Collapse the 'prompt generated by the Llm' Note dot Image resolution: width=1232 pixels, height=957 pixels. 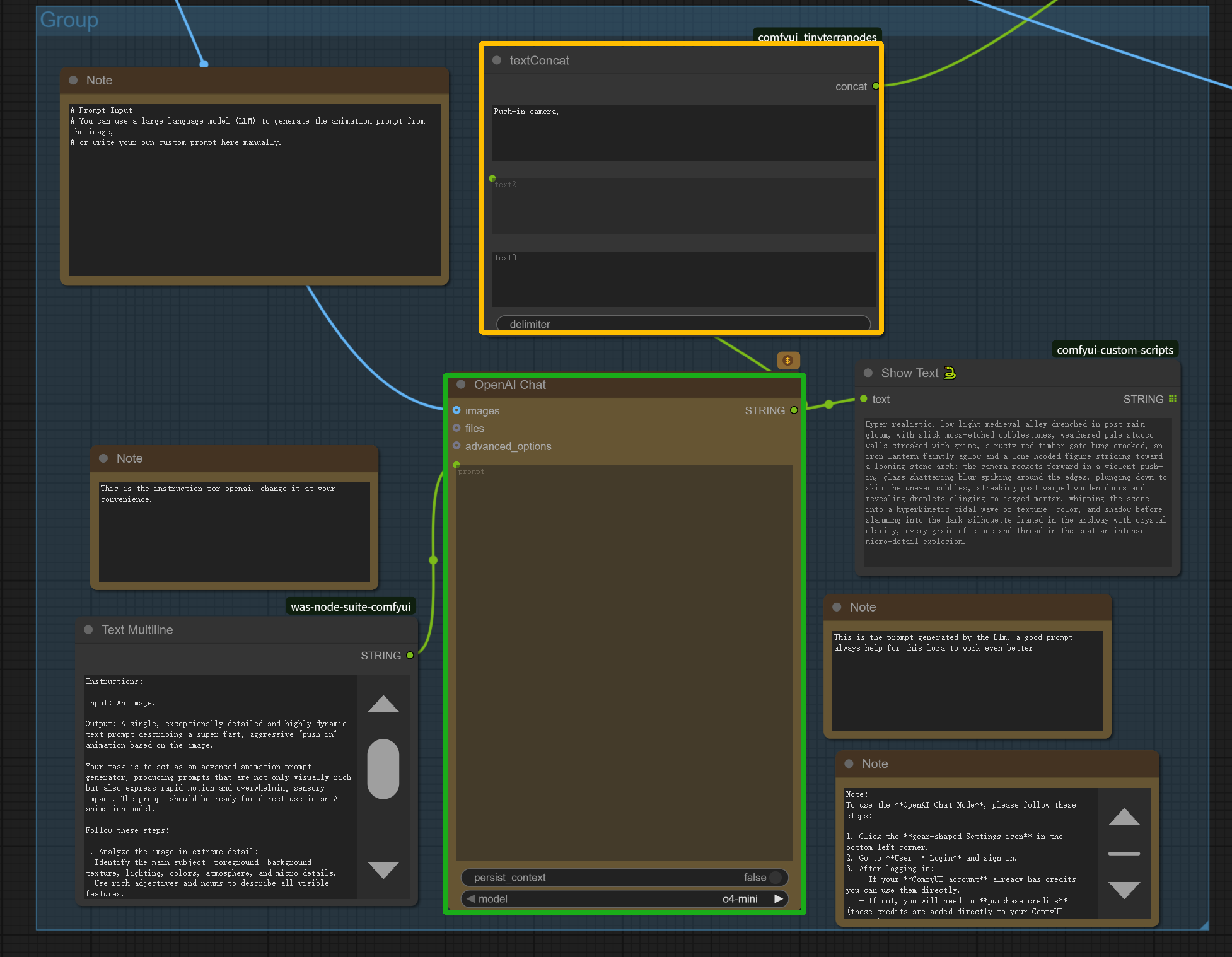pos(837,607)
